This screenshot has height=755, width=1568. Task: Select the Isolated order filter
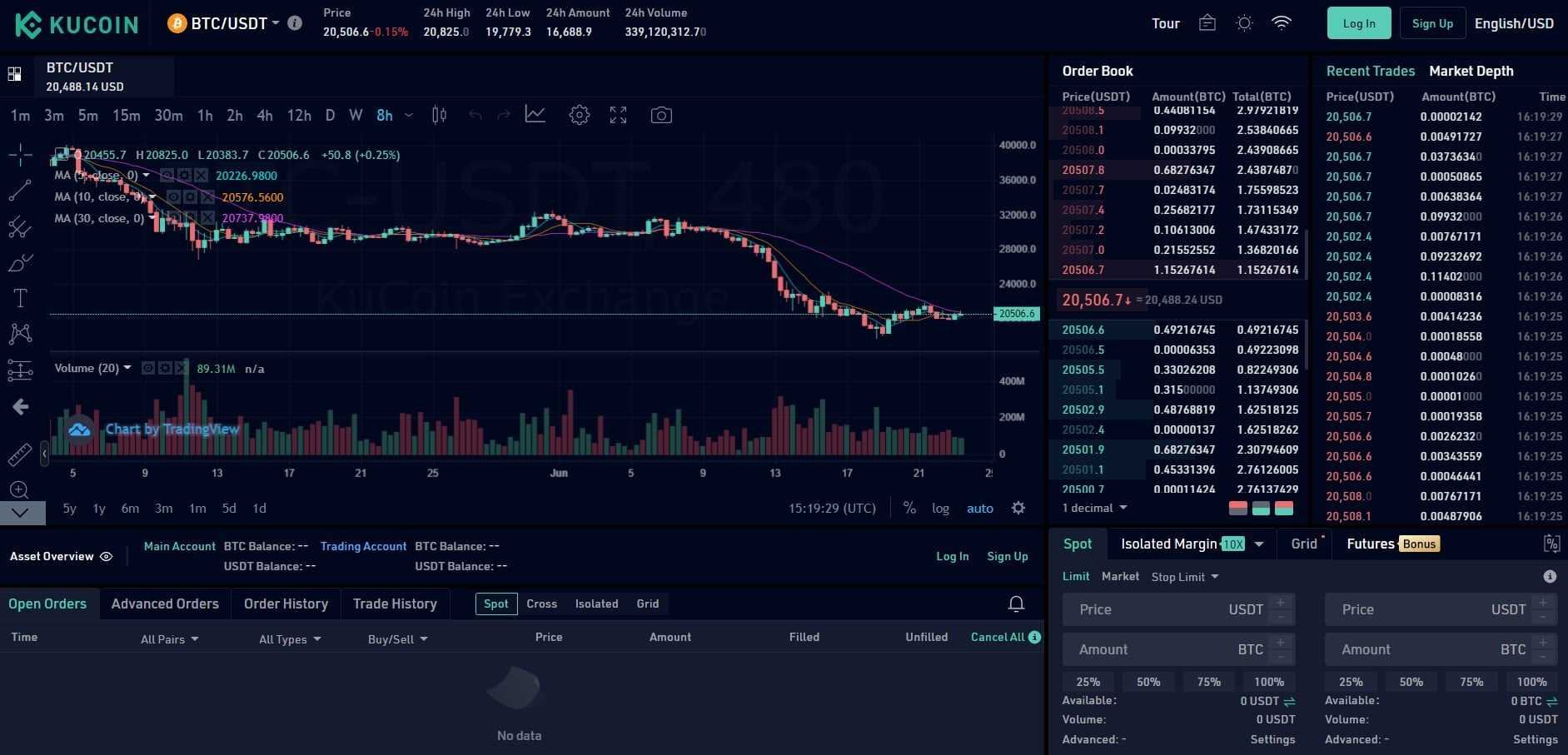click(x=597, y=604)
